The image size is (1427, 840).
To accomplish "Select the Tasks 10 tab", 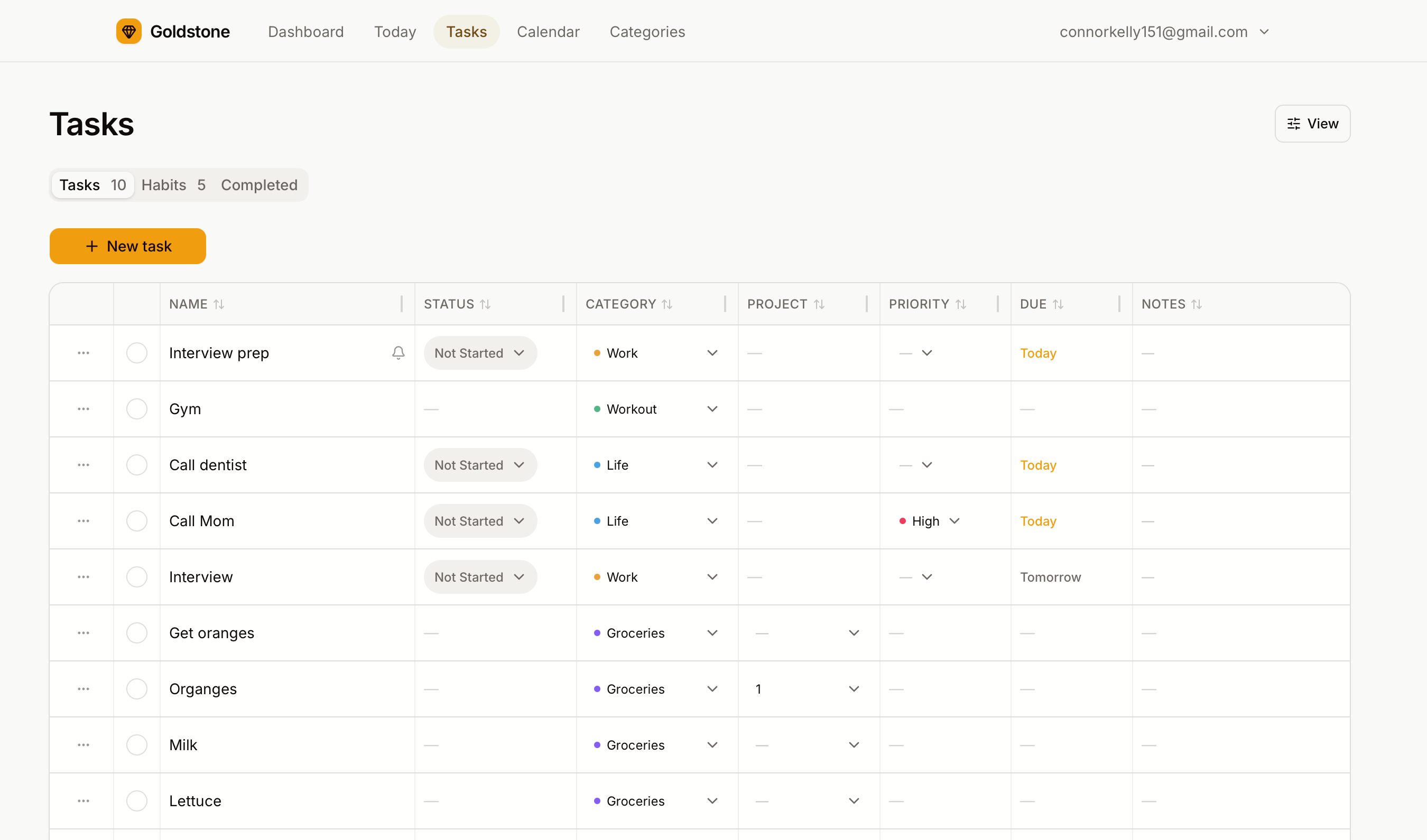I will [92, 185].
